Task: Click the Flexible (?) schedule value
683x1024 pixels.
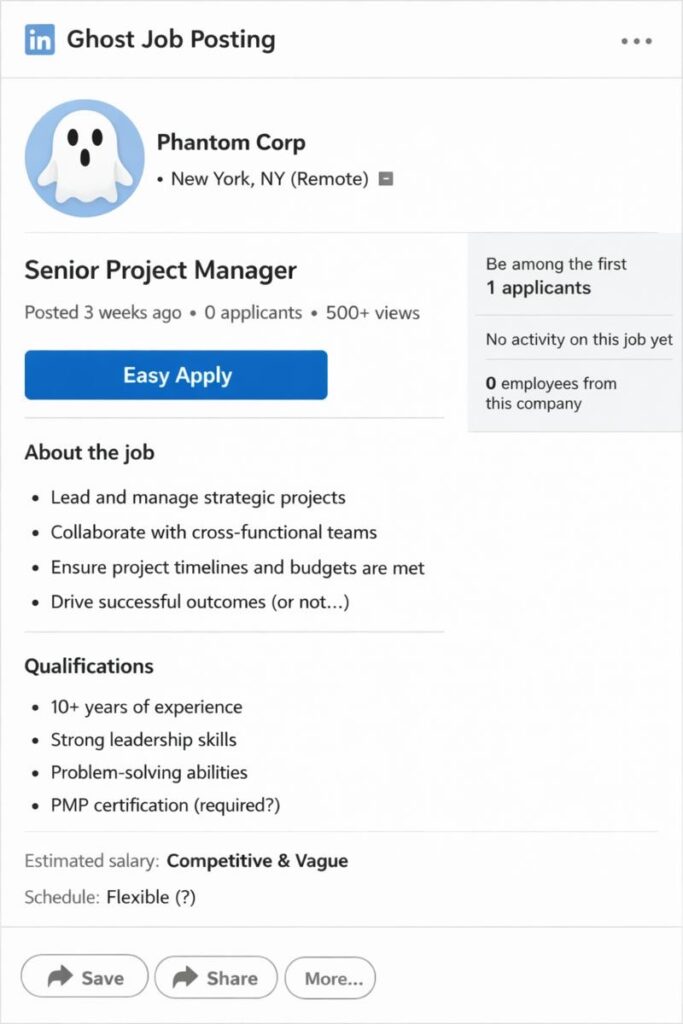Action: [151, 897]
